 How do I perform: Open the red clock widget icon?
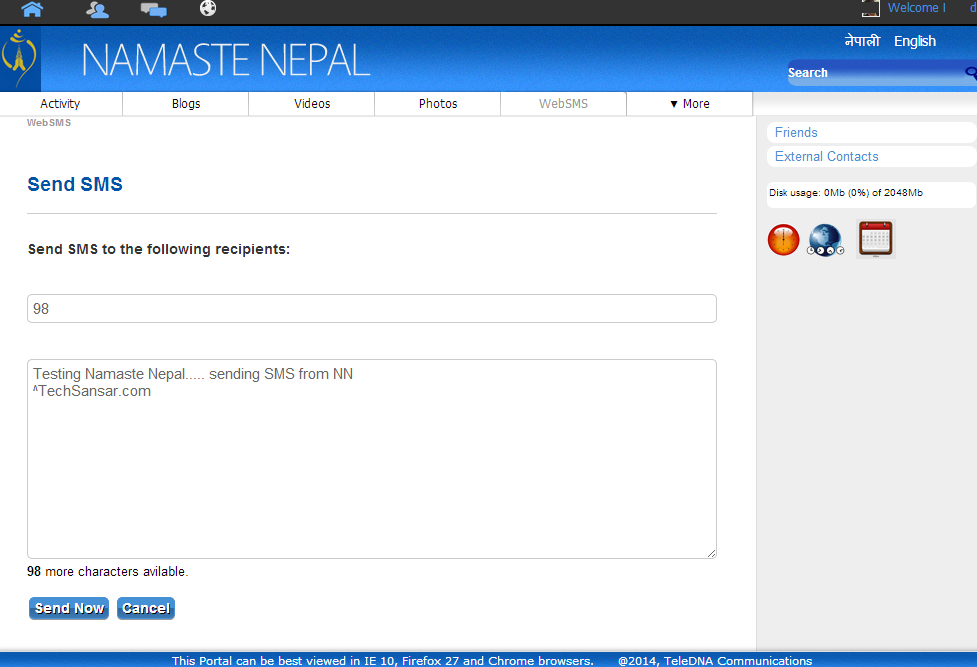(783, 240)
